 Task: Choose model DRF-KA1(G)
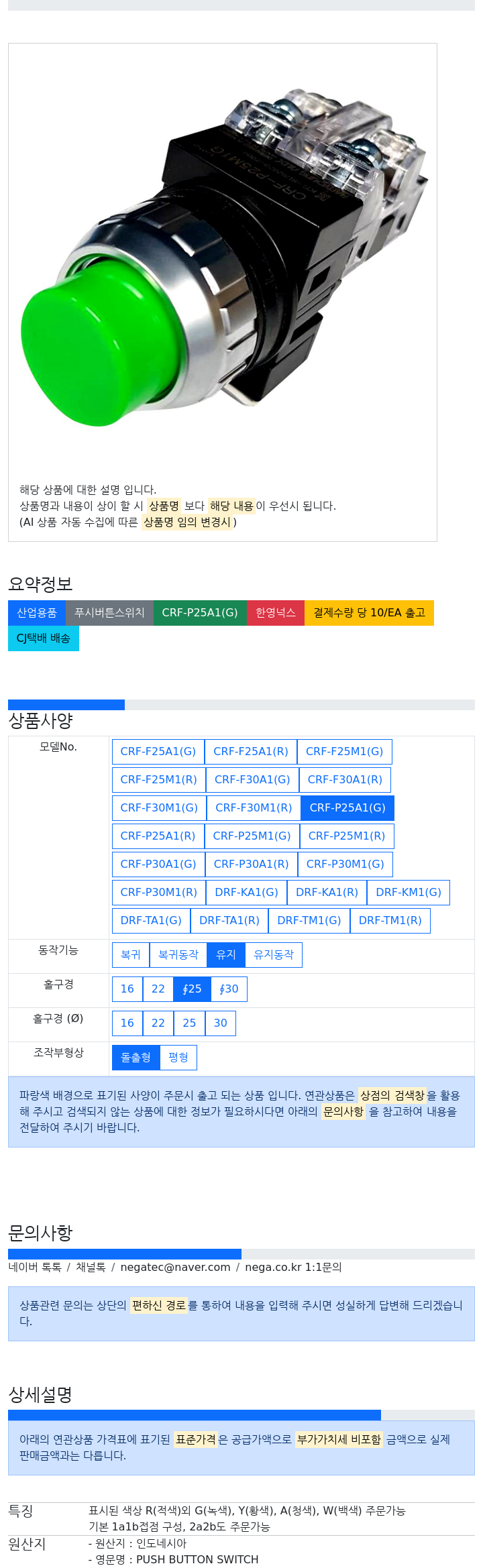click(246, 893)
